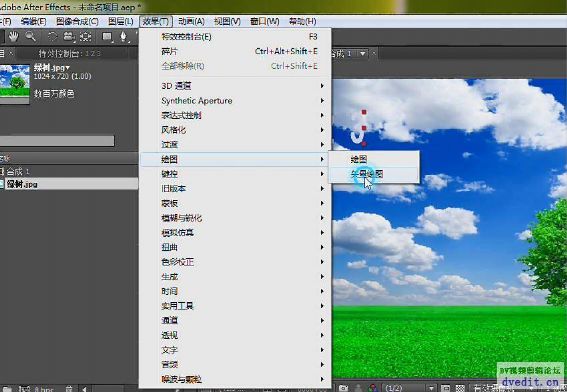
Task: Open the 生成 effects submenu
Action: click(x=235, y=277)
